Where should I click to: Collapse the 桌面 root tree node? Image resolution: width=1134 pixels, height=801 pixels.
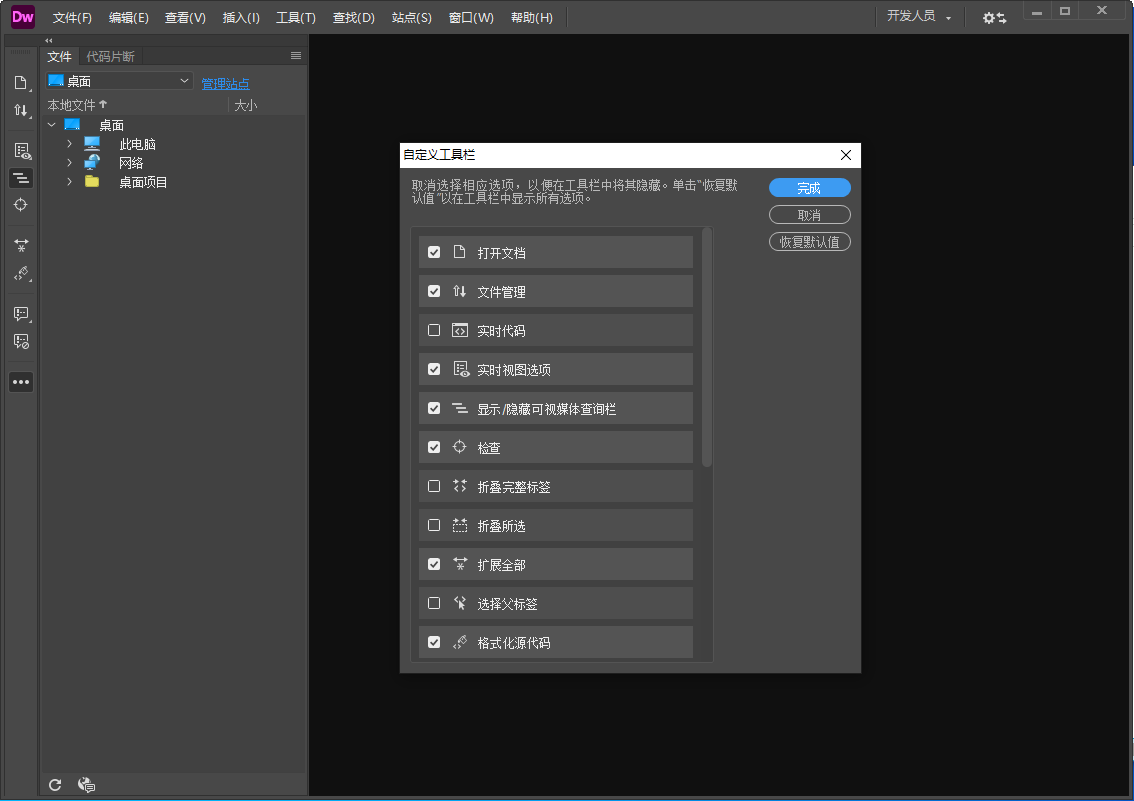point(51,125)
